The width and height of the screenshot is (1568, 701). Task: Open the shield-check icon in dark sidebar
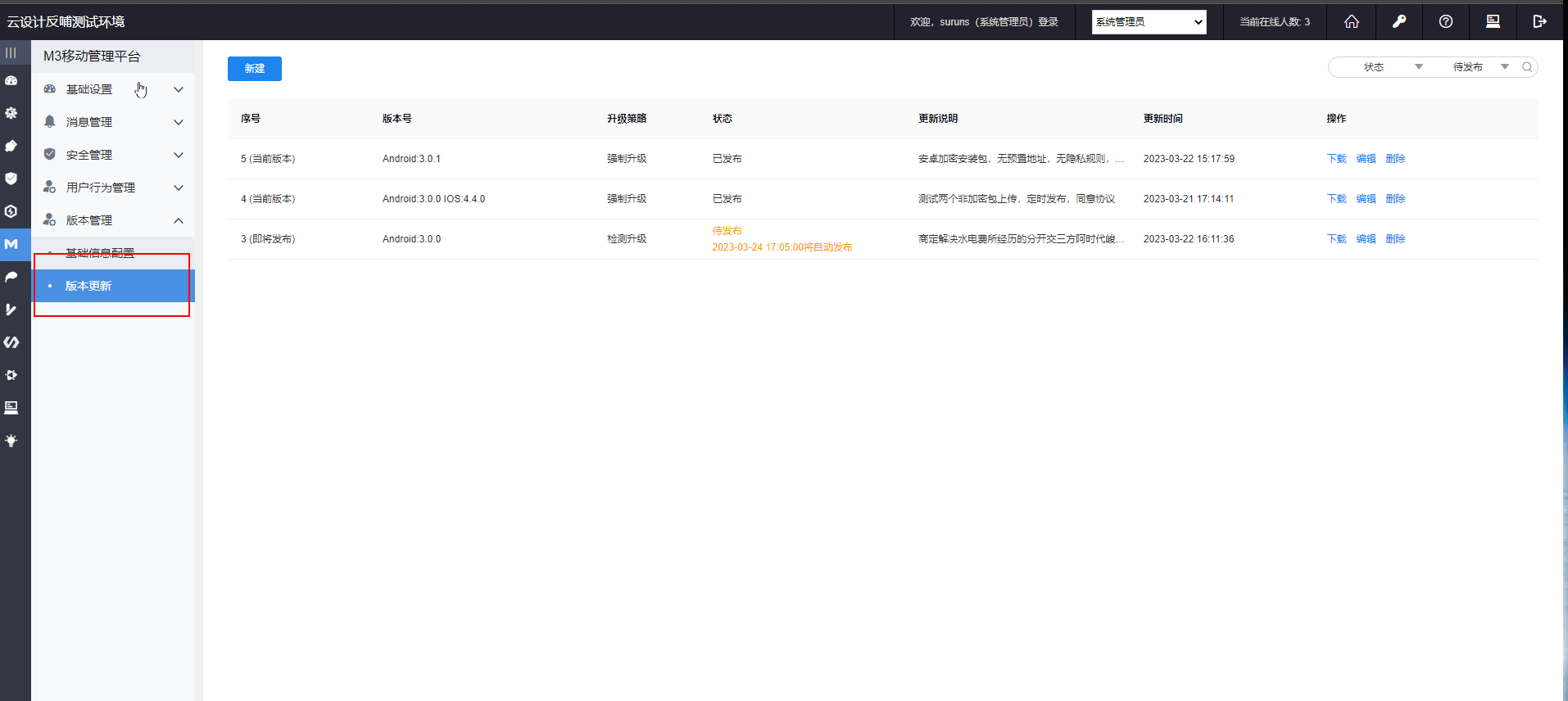11,179
